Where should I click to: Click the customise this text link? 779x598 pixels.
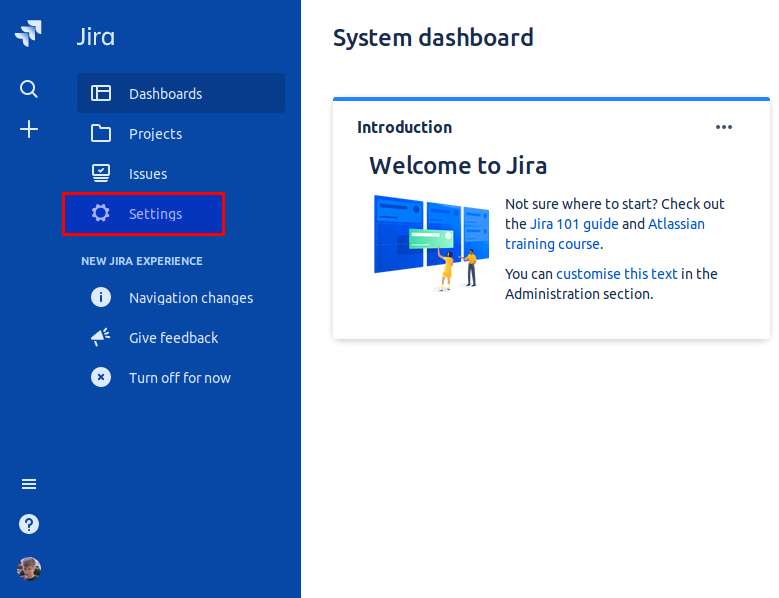tap(617, 274)
